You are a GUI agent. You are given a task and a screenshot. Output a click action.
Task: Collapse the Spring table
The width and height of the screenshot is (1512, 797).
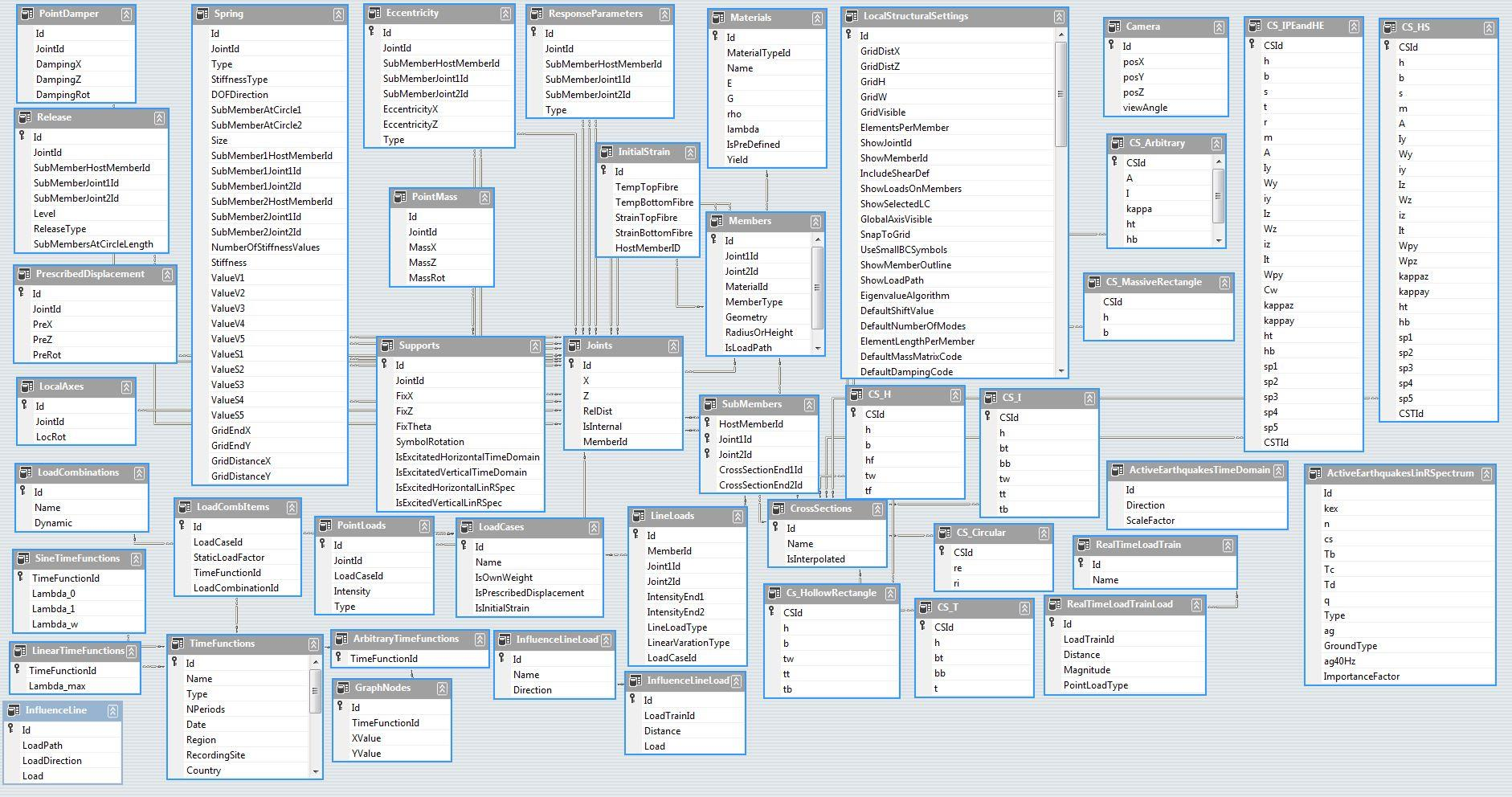coord(339,14)
